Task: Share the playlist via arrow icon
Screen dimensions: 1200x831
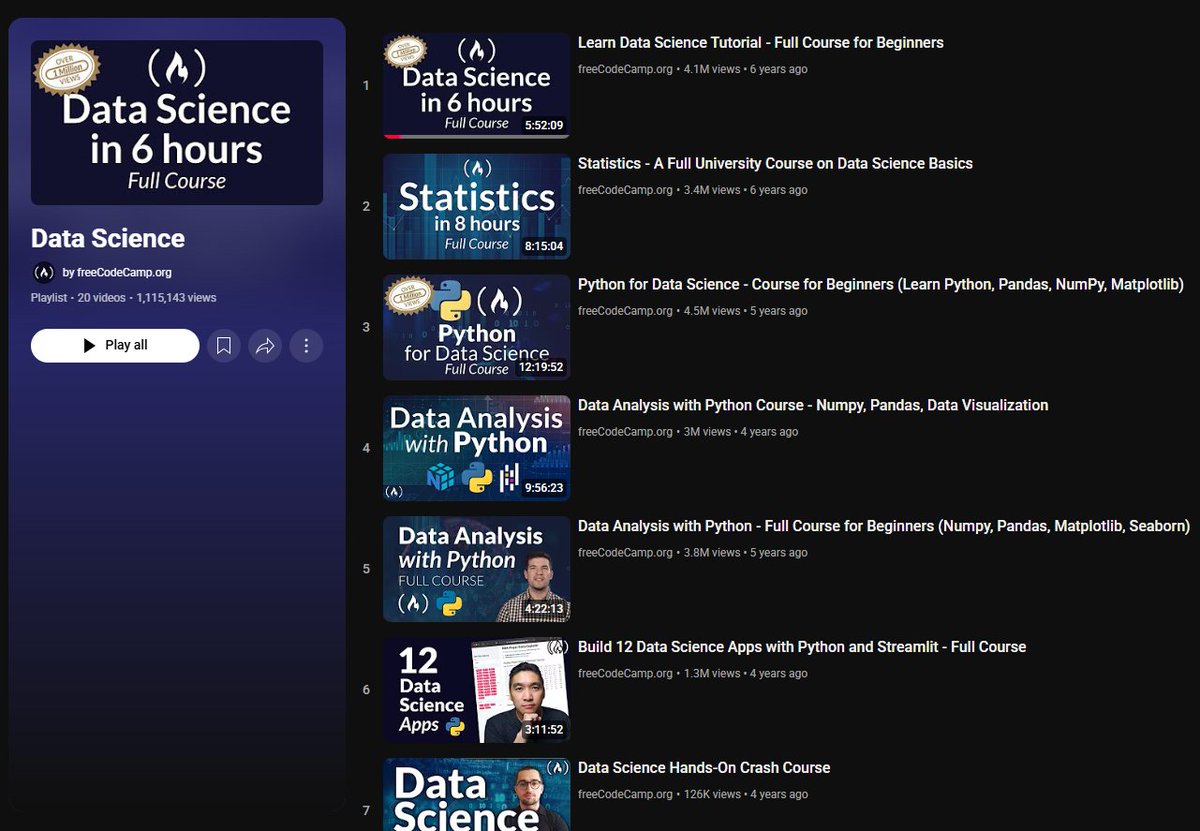Action: pyautogui.click(x=265, y=346)
